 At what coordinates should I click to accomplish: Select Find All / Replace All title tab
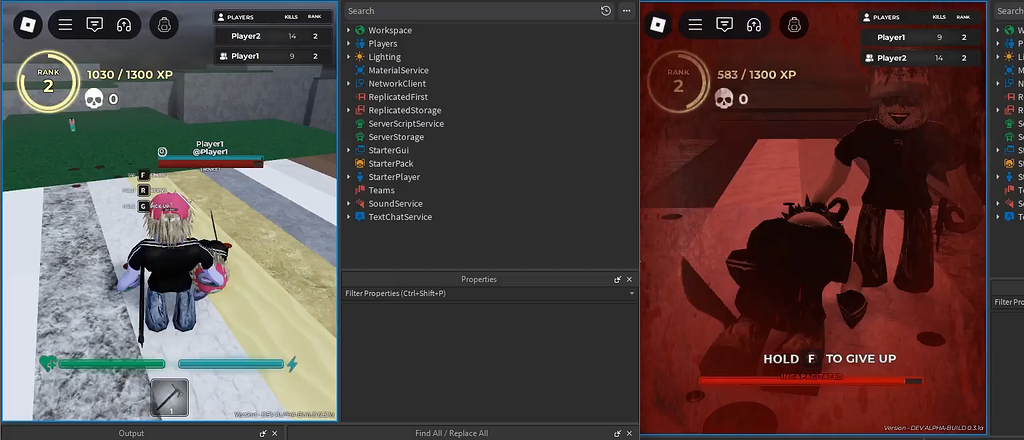(x=451, y=433)
